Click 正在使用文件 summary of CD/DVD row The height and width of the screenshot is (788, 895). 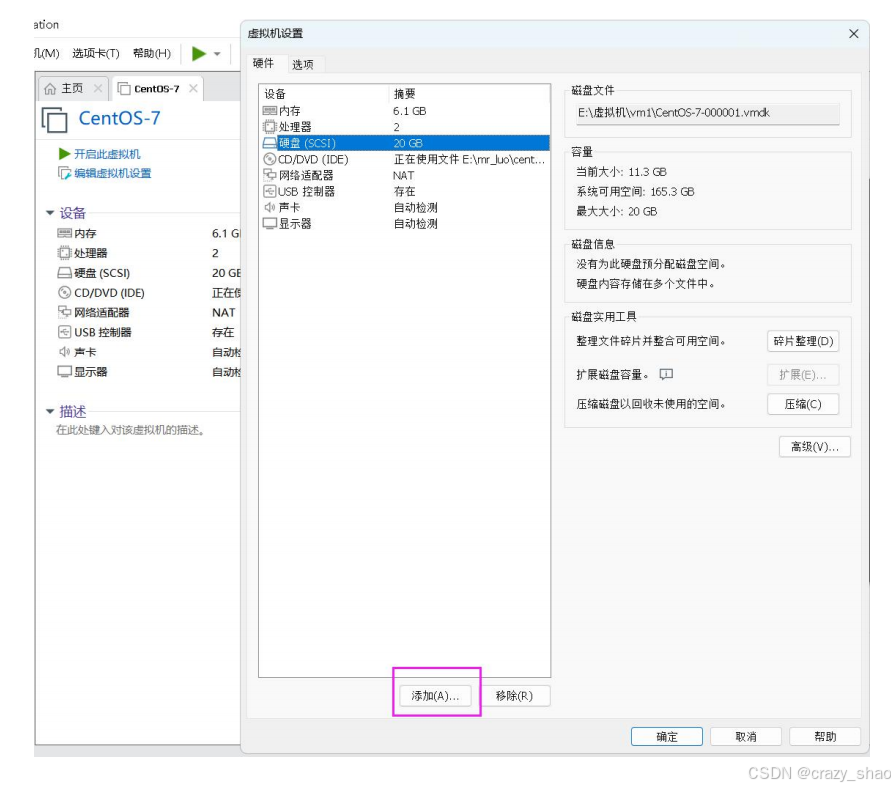[469, 160]
